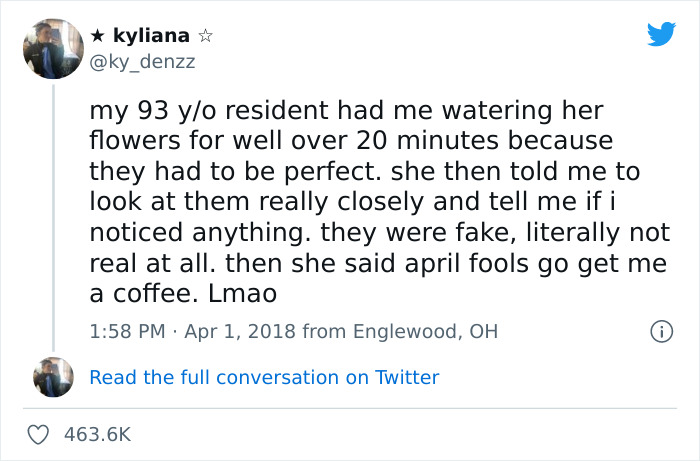The image size is (700, 461).
Task: Click the solid star before kyliana
Action: tap(97, 36)
